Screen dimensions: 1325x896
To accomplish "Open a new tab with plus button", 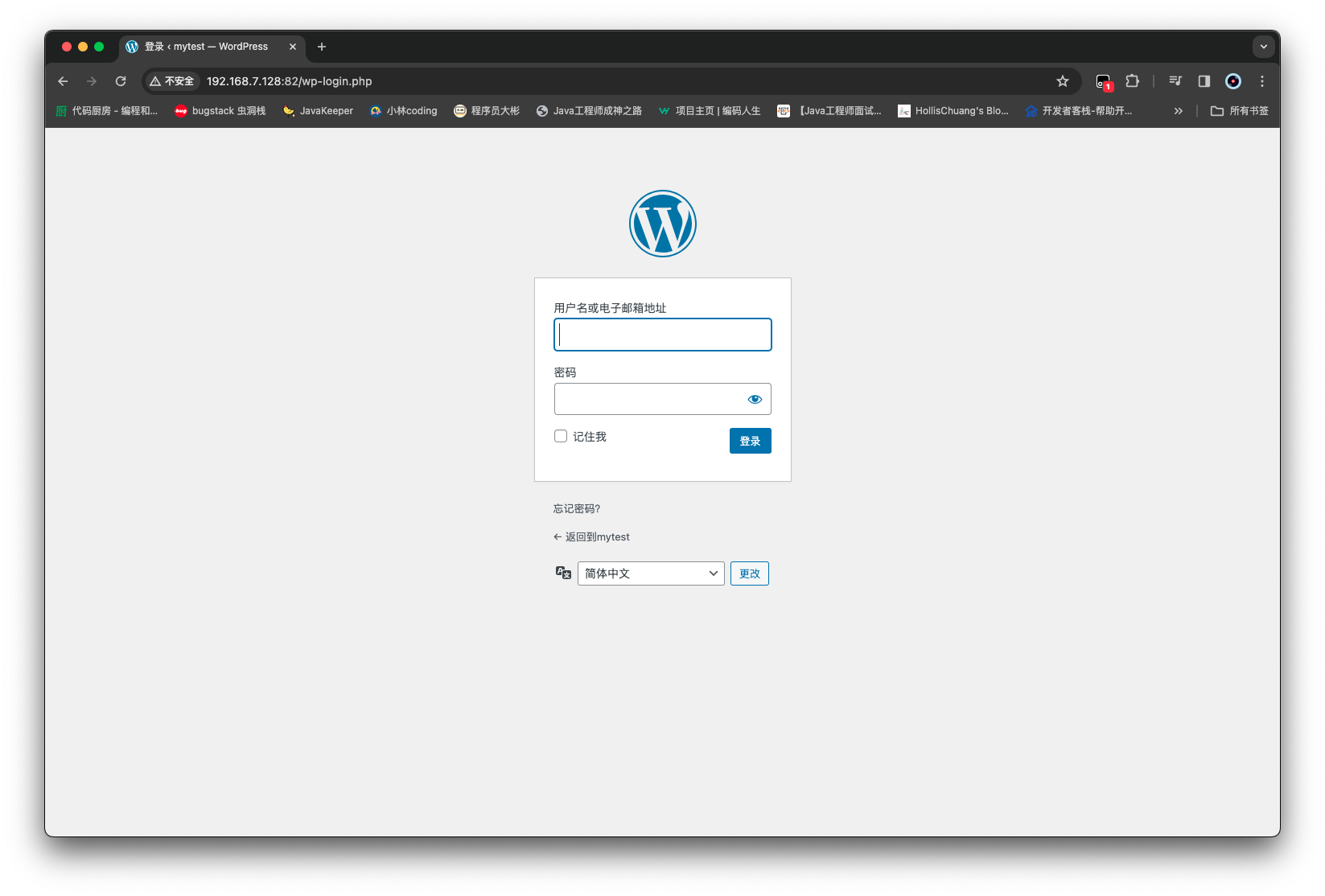I will click(322, 47).
